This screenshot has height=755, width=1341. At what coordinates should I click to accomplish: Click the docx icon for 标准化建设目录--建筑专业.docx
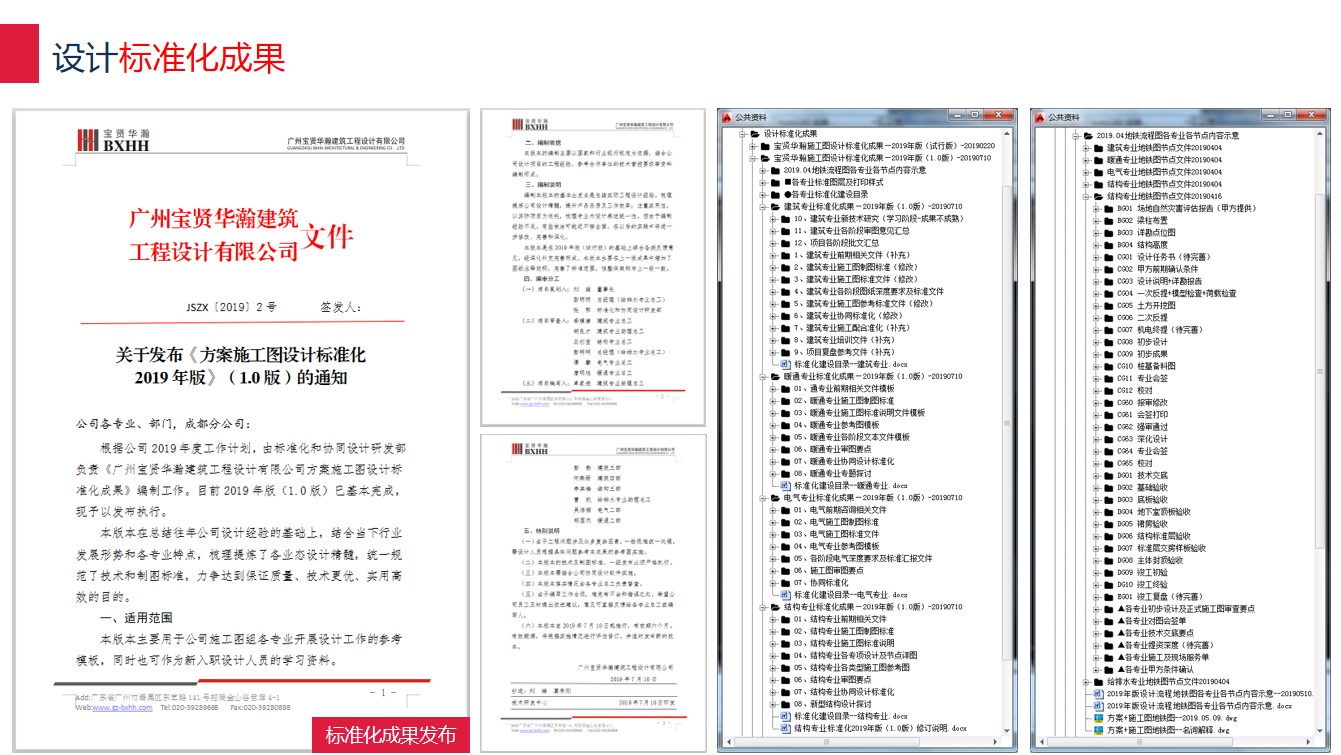[x=785, y=365]
